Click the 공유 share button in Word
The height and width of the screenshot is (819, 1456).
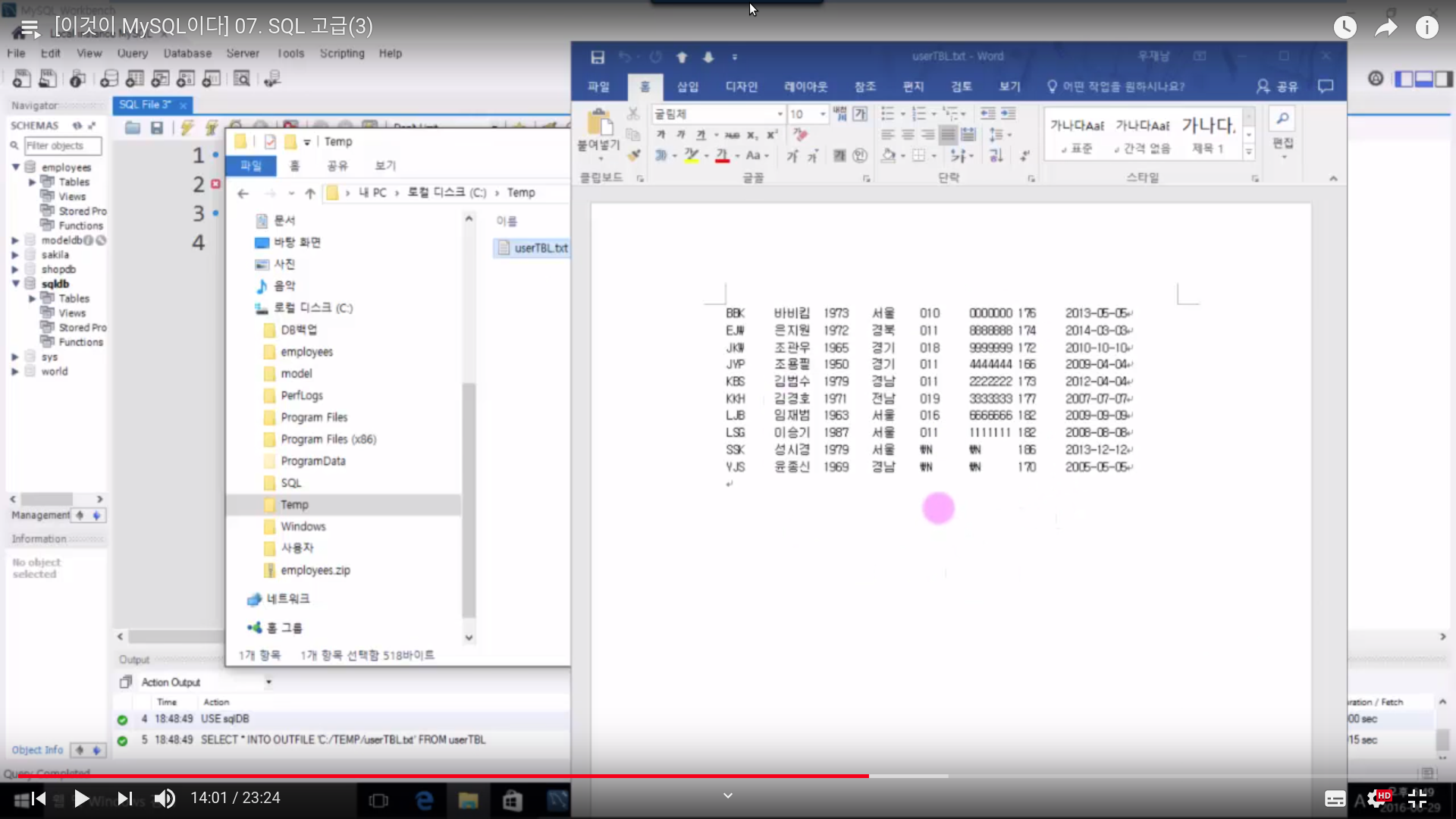1277,86
